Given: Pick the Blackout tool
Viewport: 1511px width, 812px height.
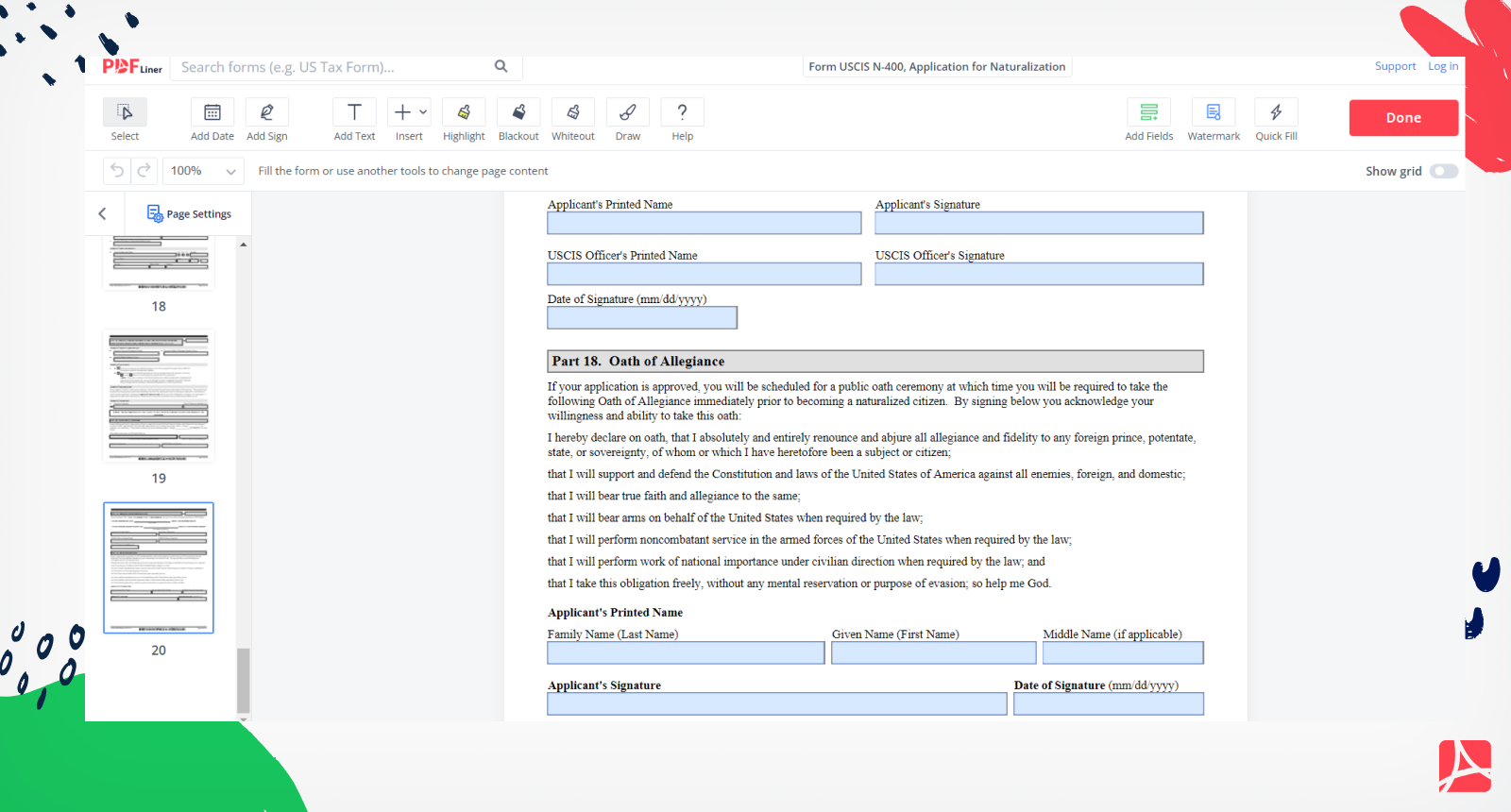Looking at the screenshot, I should (x=518, y=113).
